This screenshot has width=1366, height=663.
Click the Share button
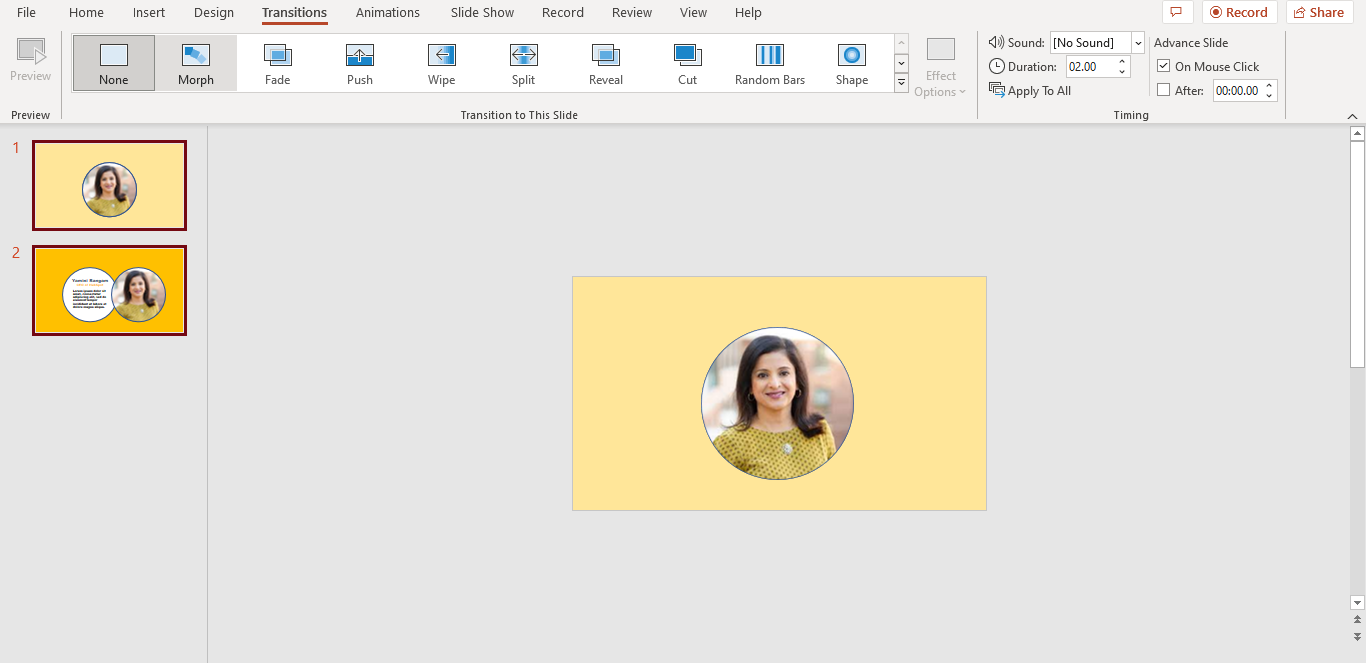1318,12
